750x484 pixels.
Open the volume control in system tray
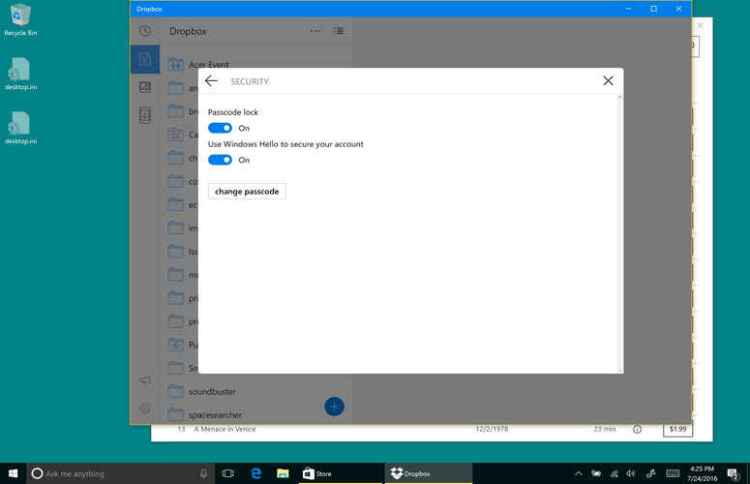click(631, 473)
